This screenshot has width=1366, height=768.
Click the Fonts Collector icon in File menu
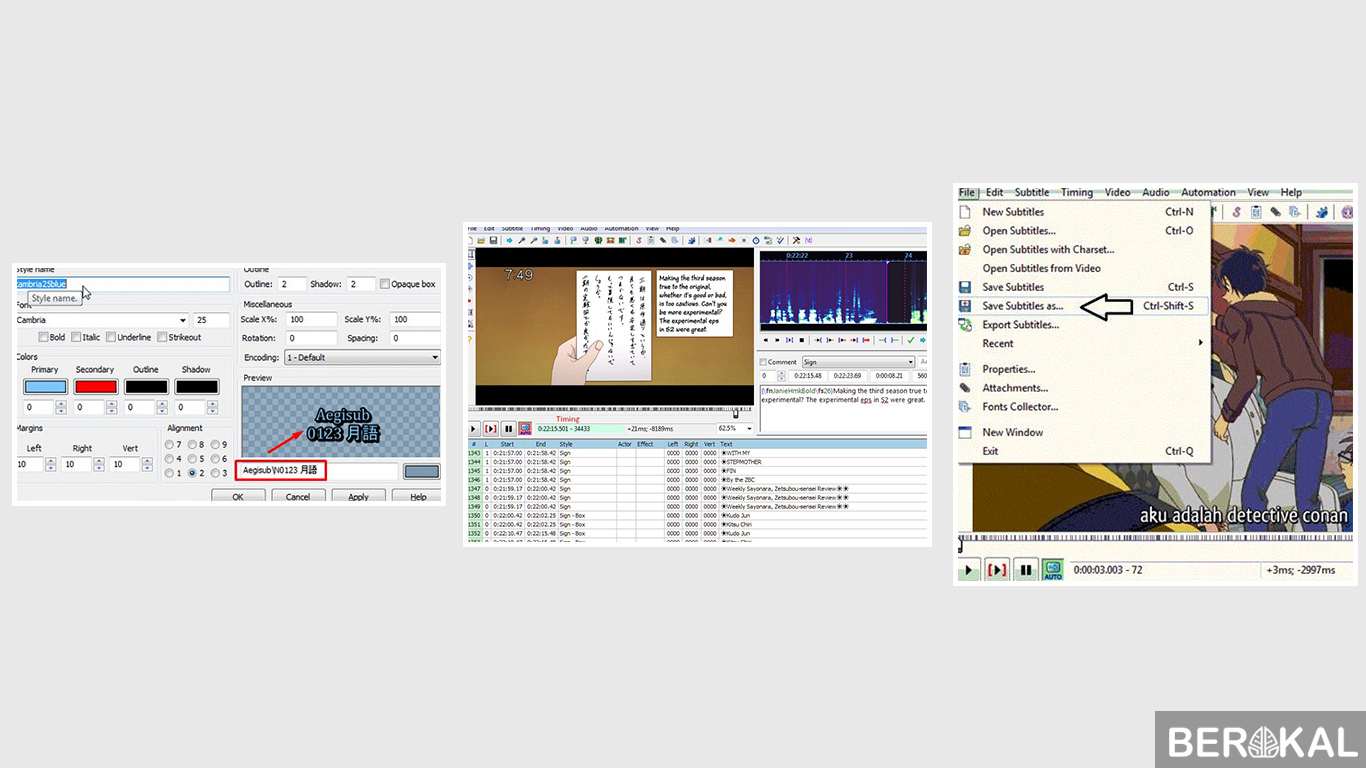(x=965, y=407)
